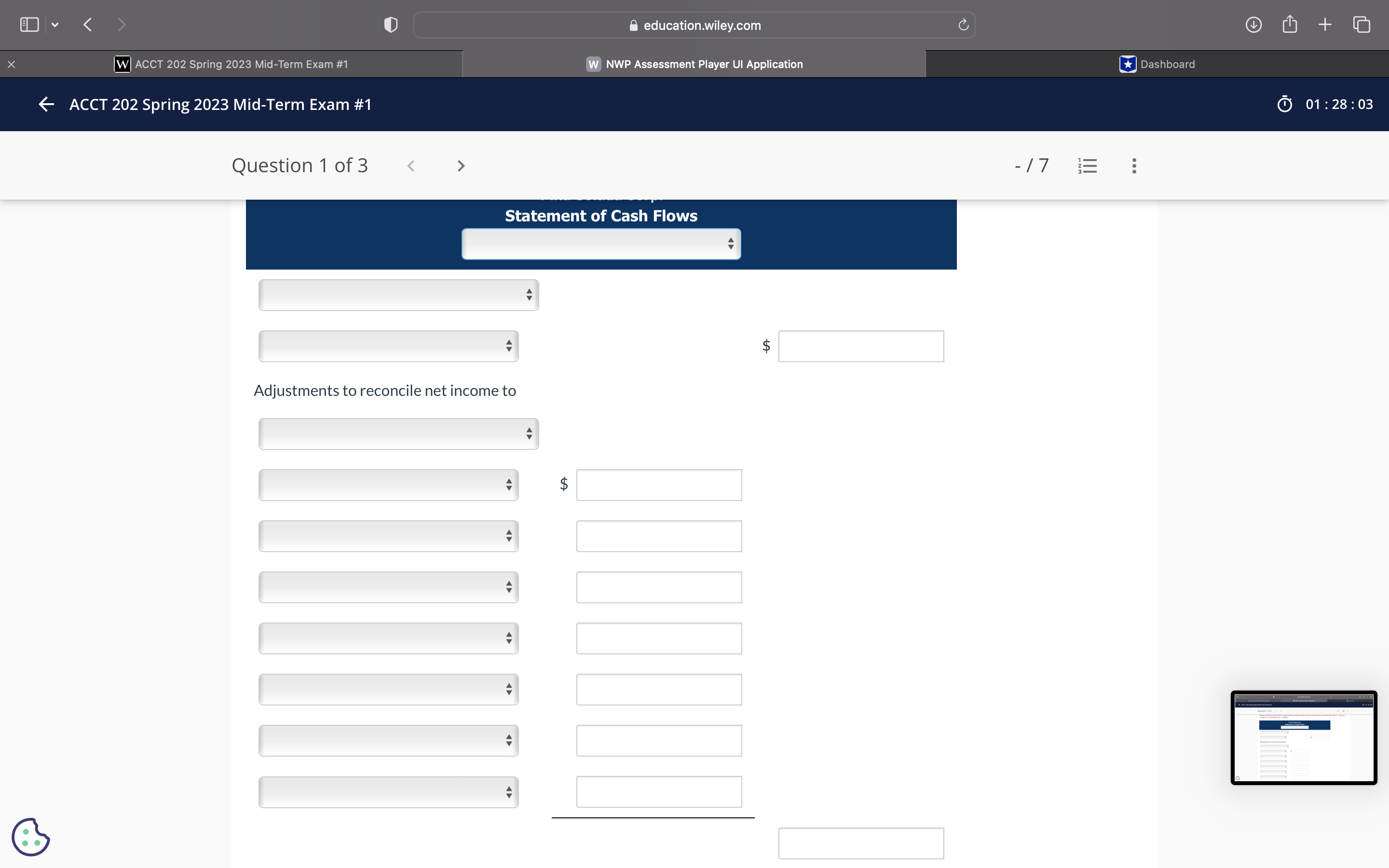Switch to NWP Assessment Player UI Application tab
1389x868 pixels.
[694, 64]
